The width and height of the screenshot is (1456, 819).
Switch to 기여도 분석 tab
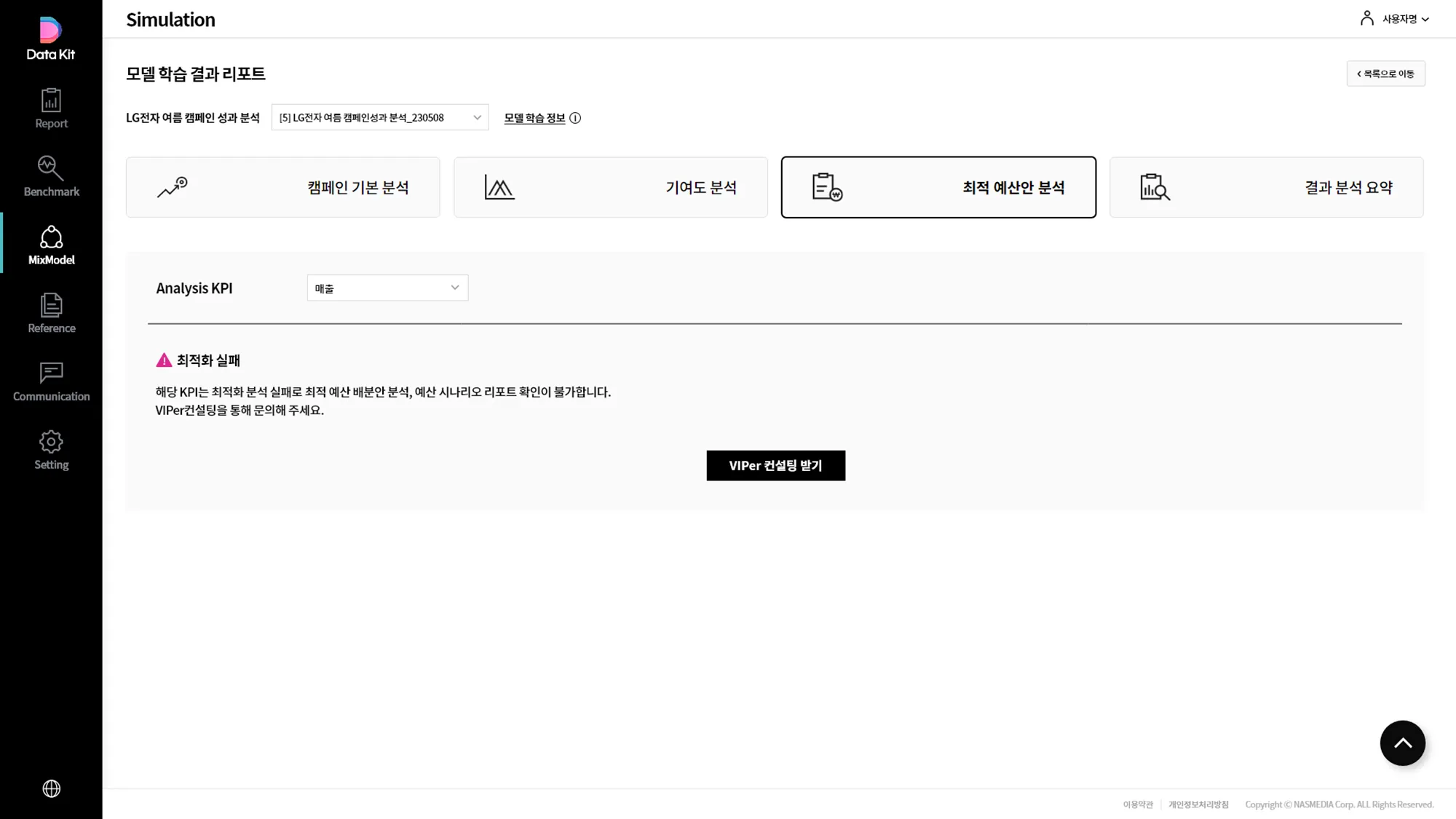tap(610, 187)
